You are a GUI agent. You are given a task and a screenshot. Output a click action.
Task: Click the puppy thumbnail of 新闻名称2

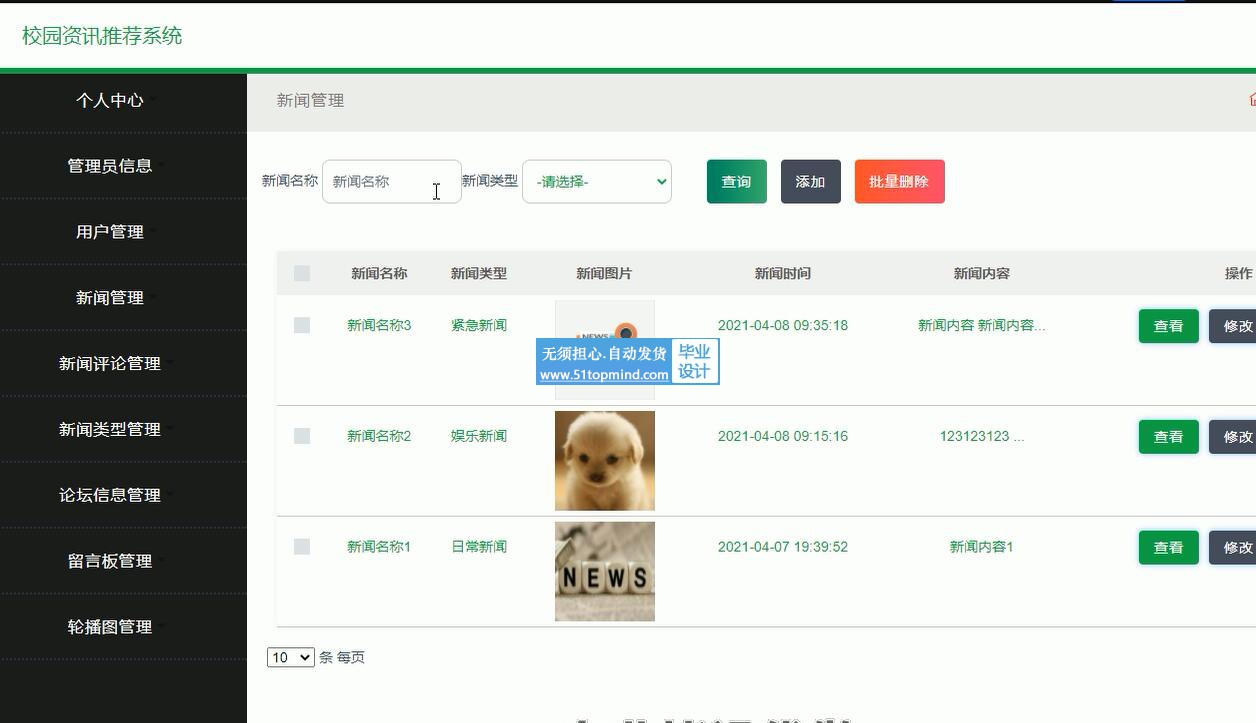(x=605, y=461)
